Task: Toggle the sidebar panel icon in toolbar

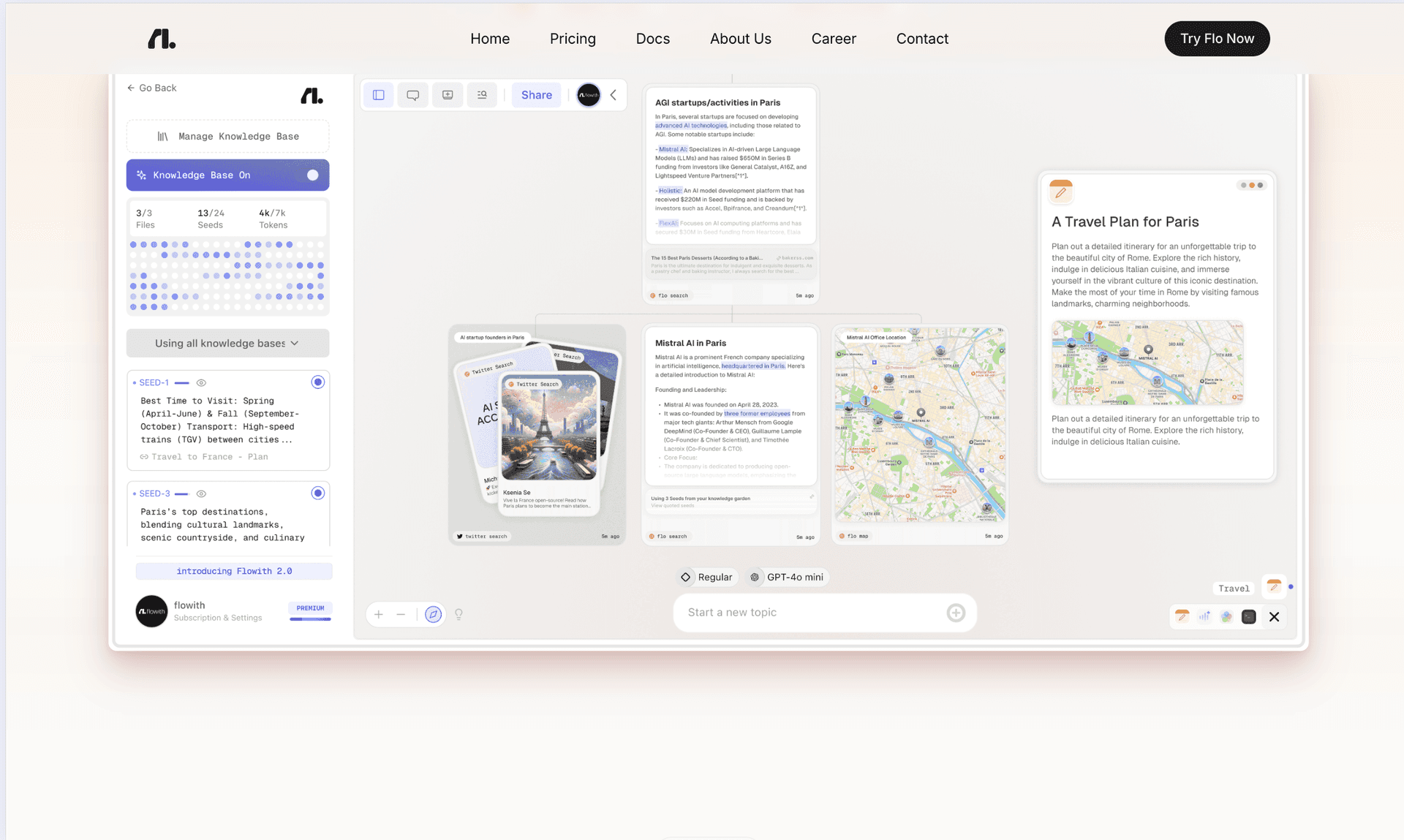Action: click(379, 95)
